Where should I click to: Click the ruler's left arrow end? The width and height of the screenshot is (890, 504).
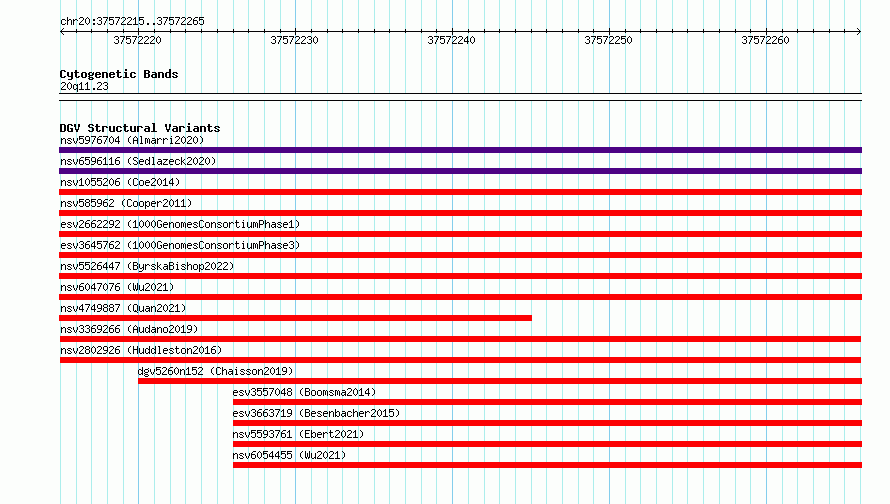[x=62, y=32]
